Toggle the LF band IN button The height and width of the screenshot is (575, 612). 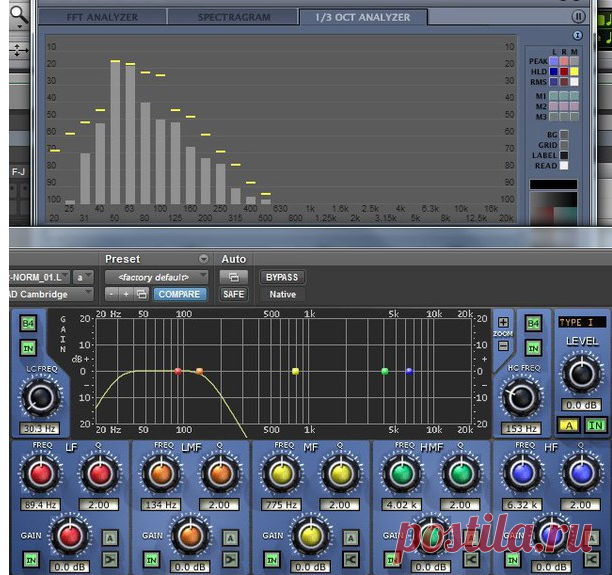click(x=31, y=561)
